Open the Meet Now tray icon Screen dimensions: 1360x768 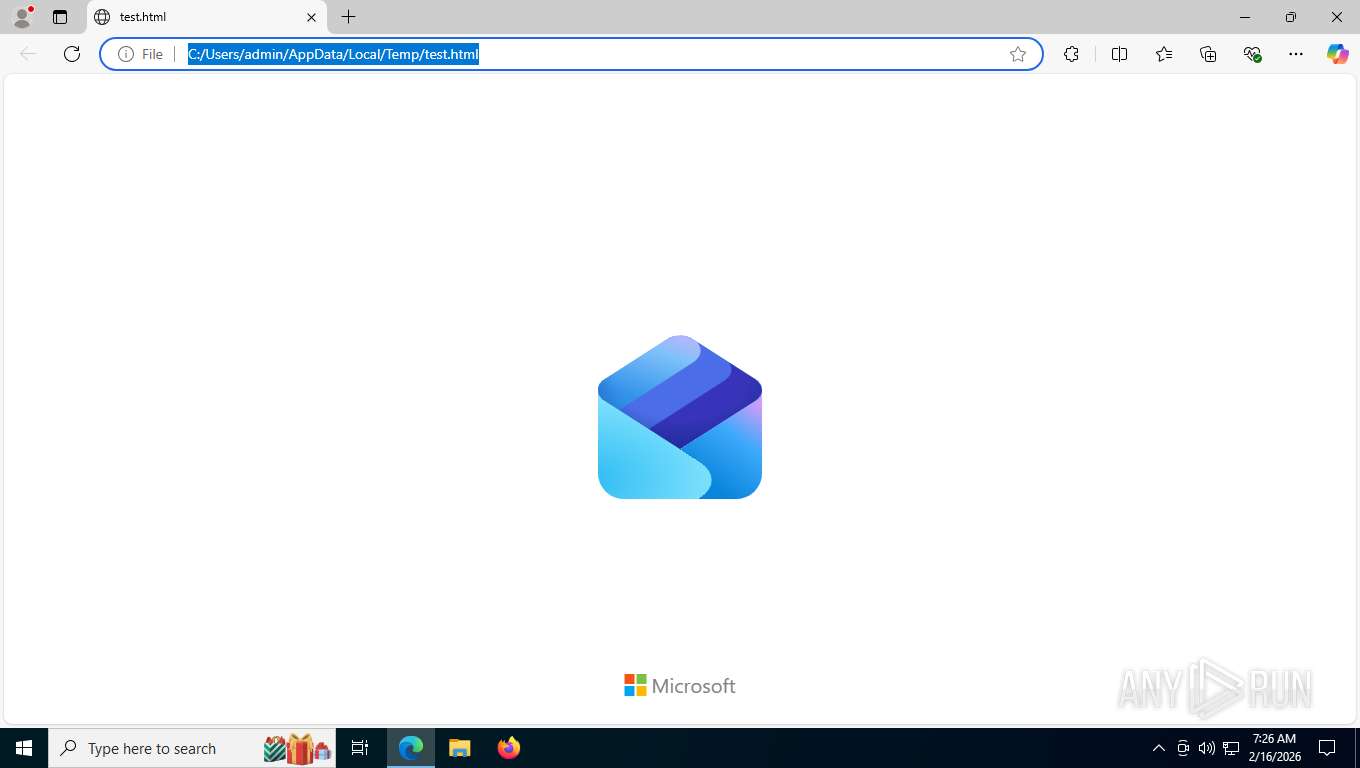(1183, 748)
